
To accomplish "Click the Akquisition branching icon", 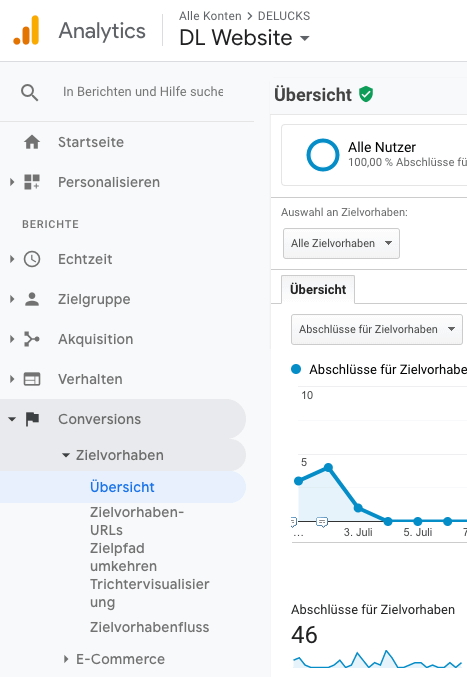I will (32, 339).
